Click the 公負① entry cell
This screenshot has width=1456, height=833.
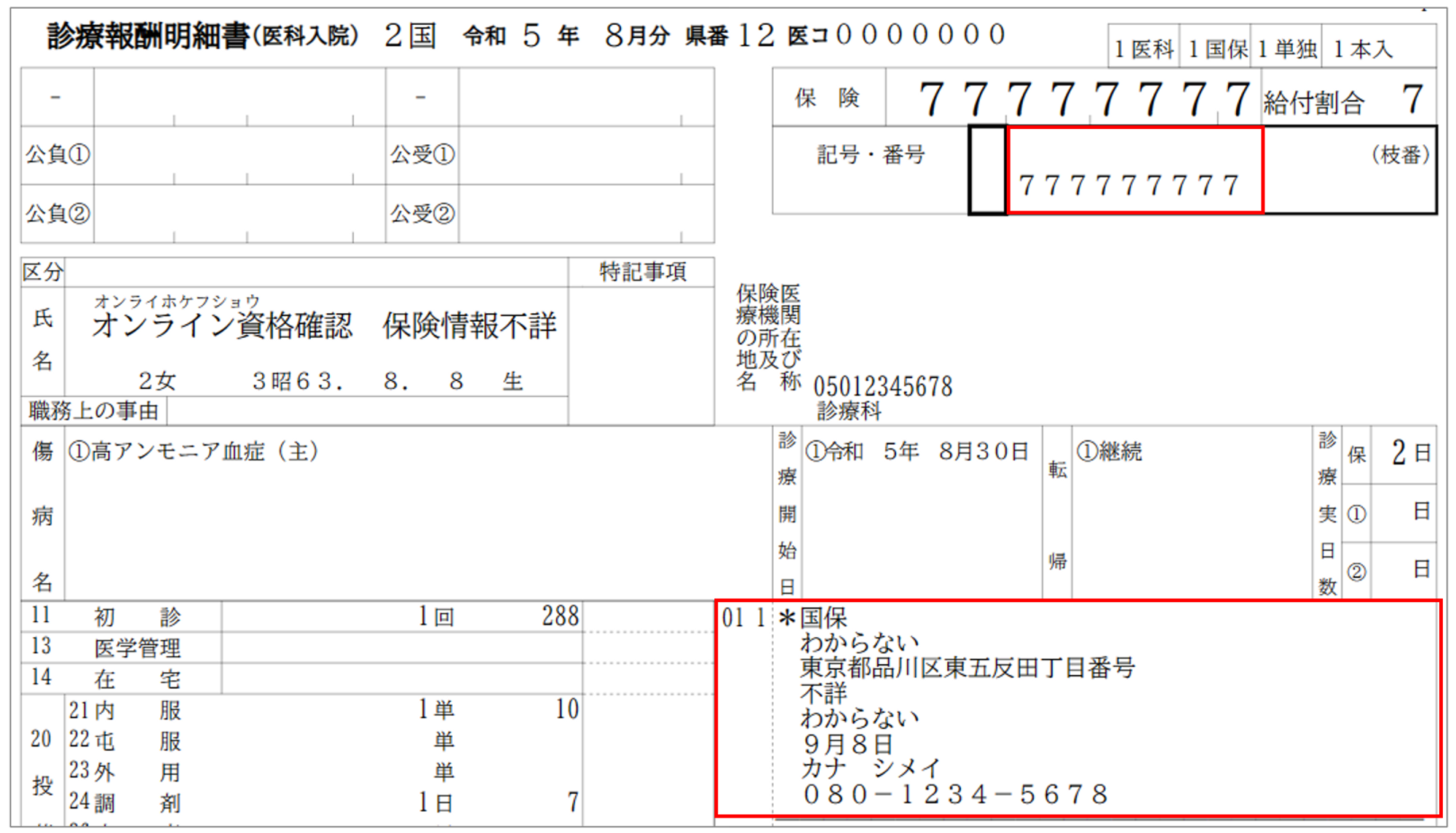point(239,155)
